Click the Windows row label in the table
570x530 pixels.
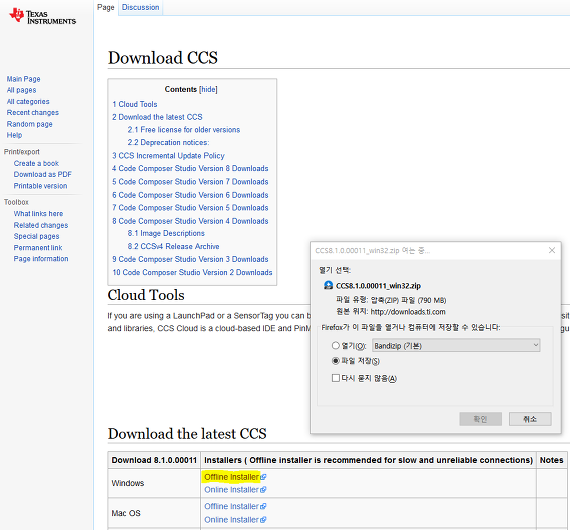pyautogui.click(x=128, y=483)
